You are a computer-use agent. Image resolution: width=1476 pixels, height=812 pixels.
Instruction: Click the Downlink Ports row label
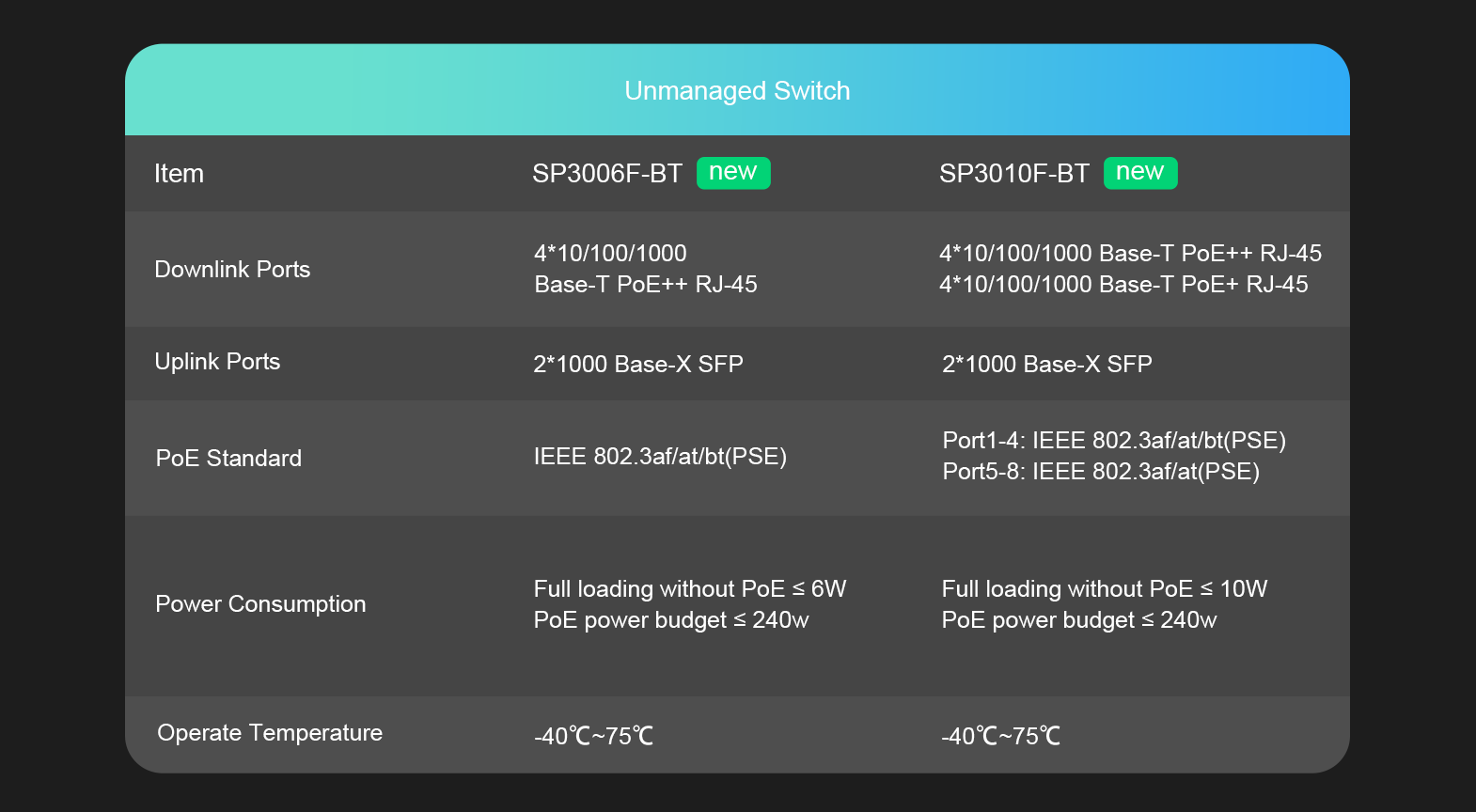(232, 270)
